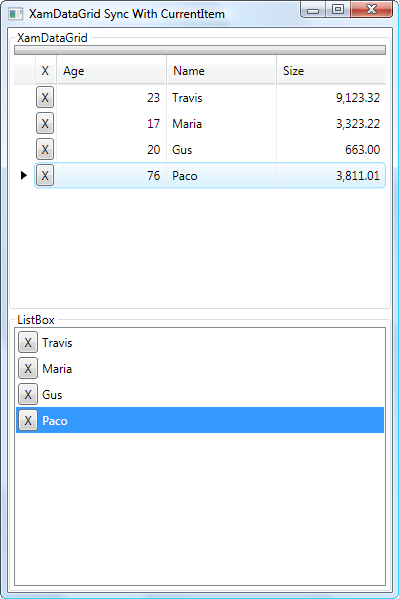Click the Size cell 9,123.32
The height and width of the screenshot is (599, 399).
point(331,97)
